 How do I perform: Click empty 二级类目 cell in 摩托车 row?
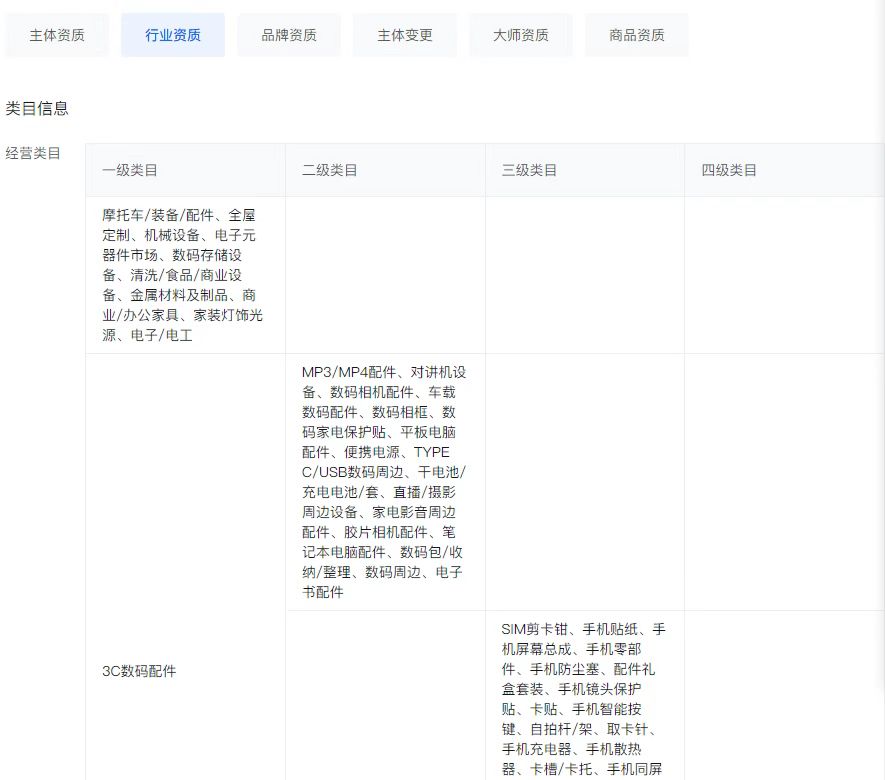[x=385, y=275]
